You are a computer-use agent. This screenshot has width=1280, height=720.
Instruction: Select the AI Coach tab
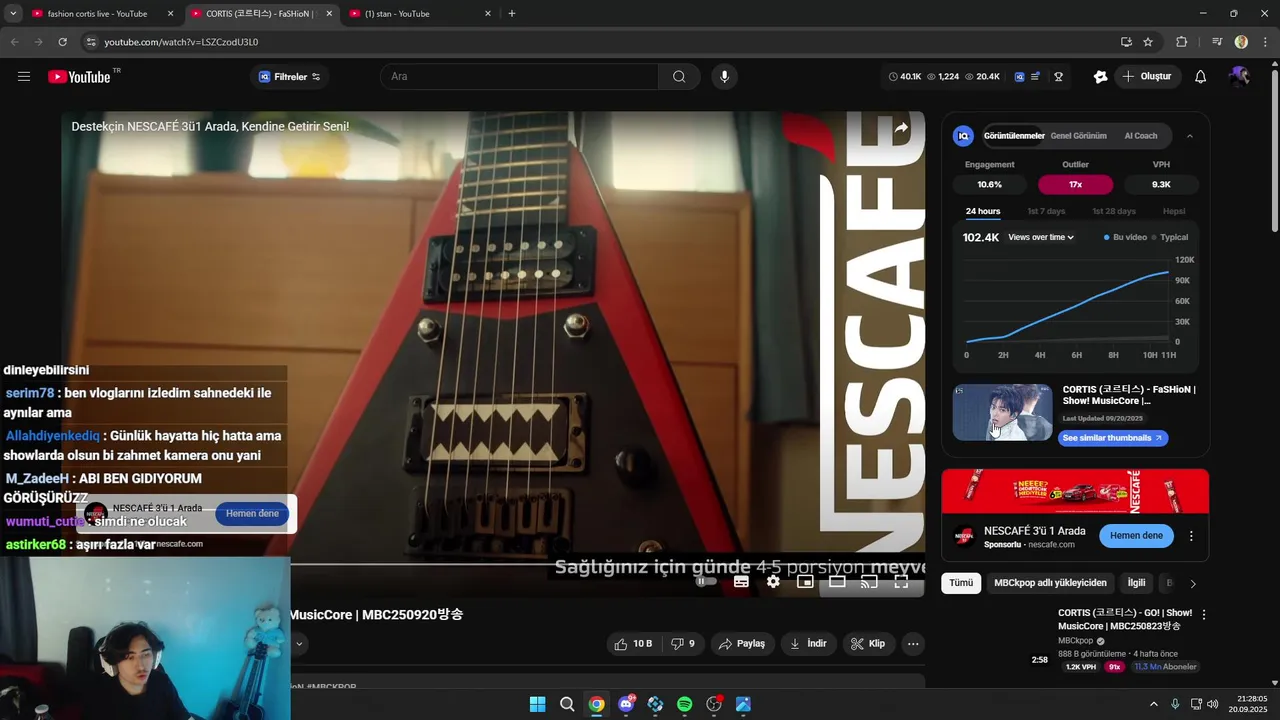[1141, 136]
